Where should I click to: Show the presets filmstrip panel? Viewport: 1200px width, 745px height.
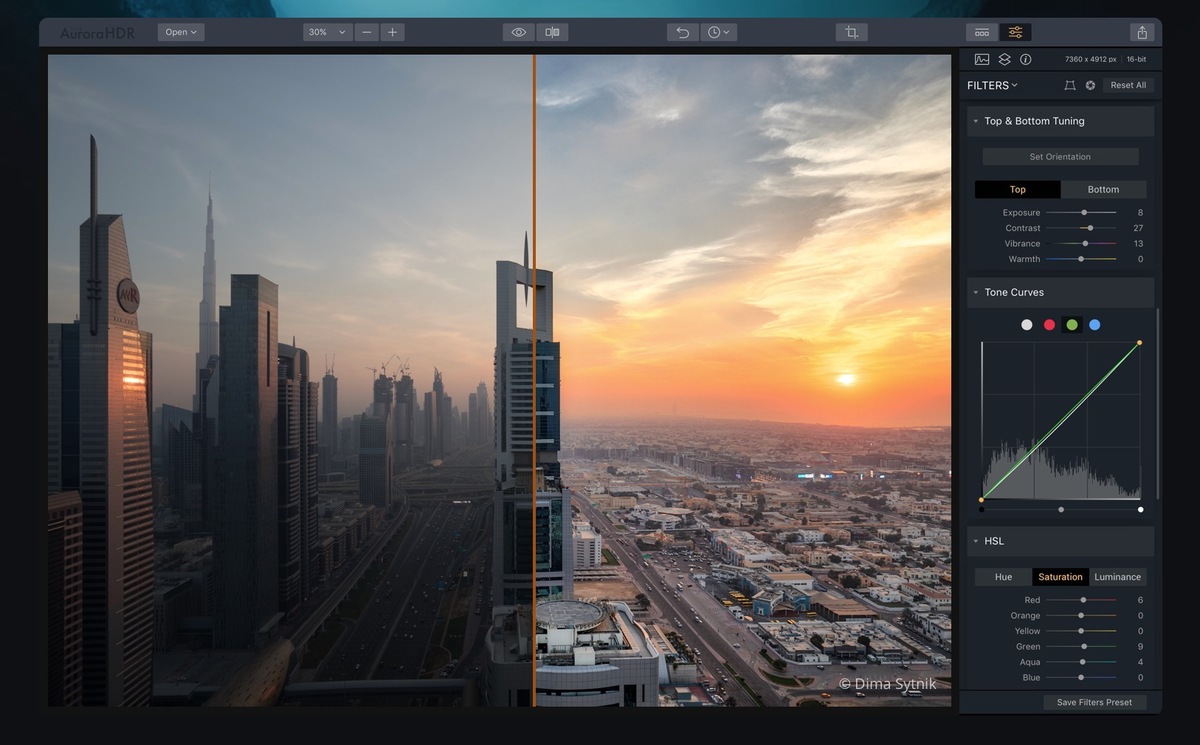pos(982,32)
